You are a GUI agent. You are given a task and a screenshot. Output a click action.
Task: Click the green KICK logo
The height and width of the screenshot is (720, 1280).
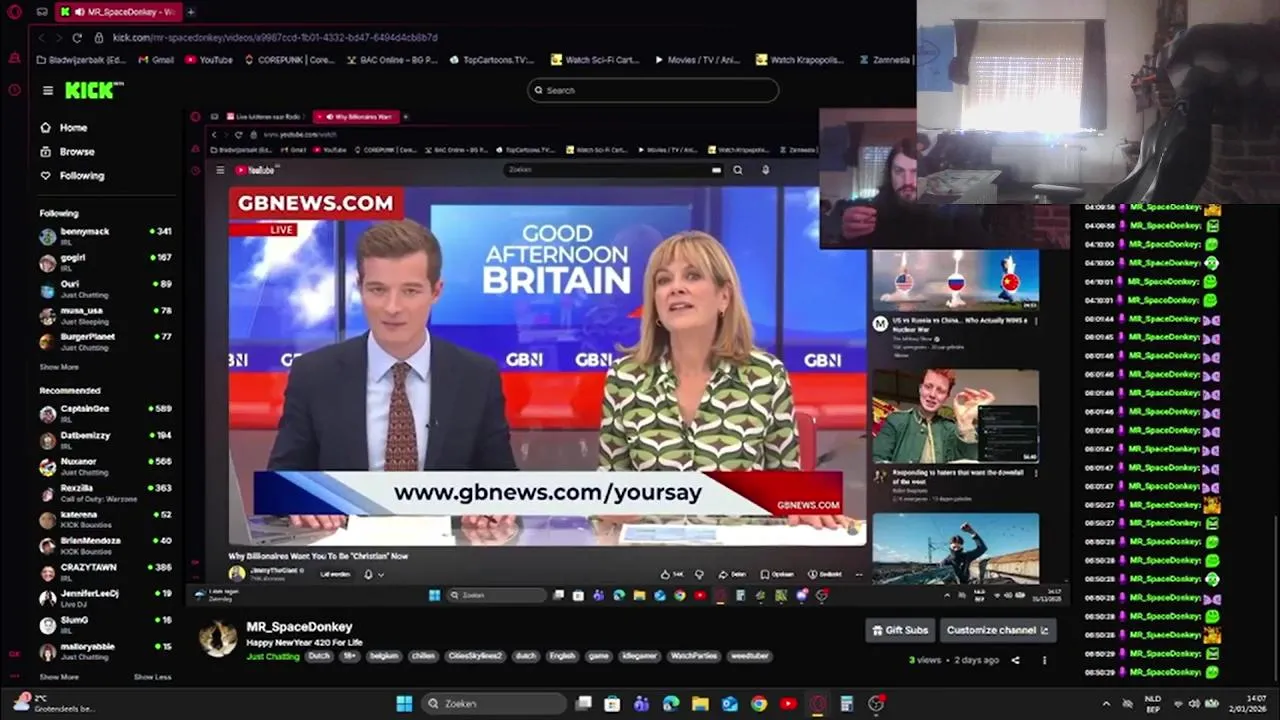[93, 90]
